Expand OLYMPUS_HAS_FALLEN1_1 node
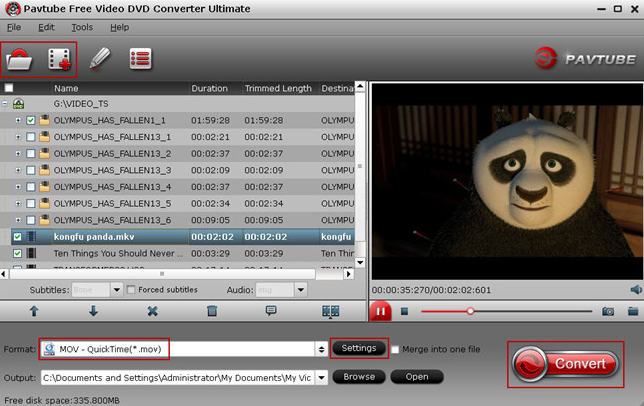The height and width of the screenshot is (406, 644). click(x=18, y=120)
